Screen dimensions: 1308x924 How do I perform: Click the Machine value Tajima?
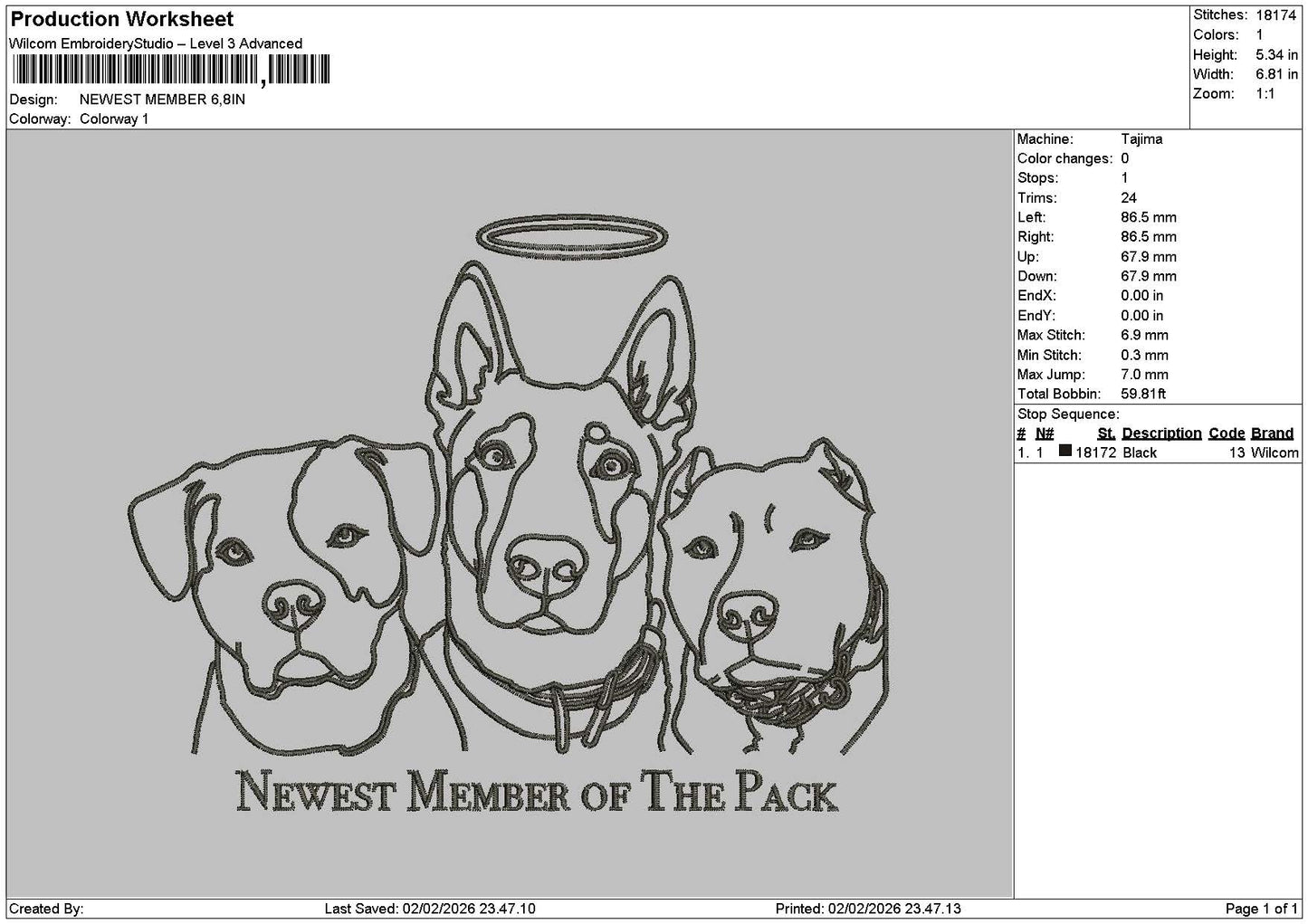(1141, 139)
